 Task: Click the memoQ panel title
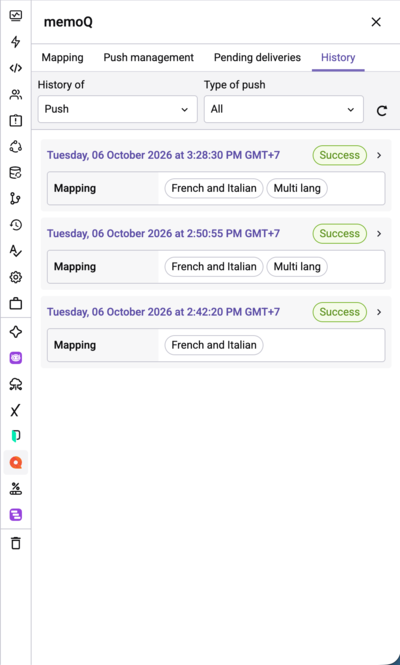coord(68,22)
